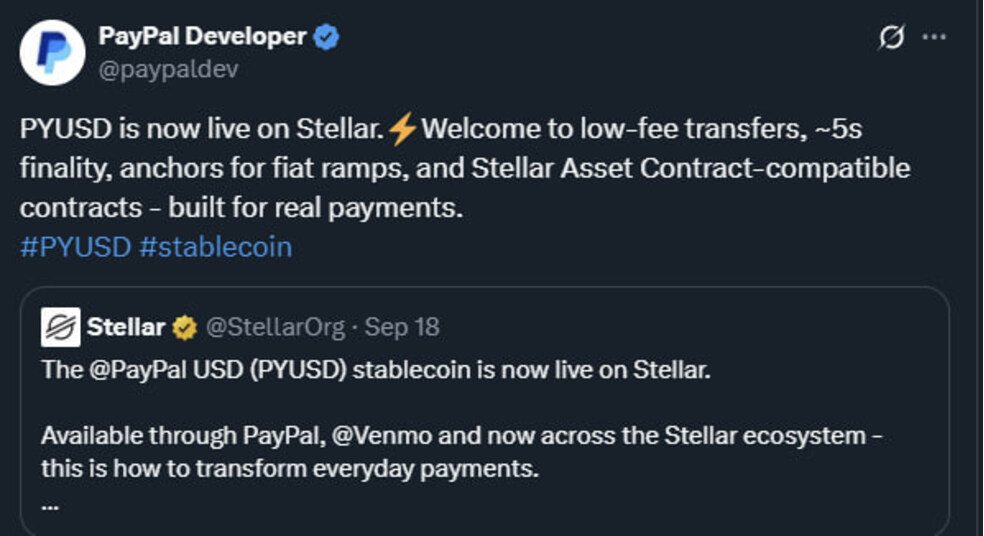Image resolution: width=984 pixels, height=536 pixels.
Task: Select the #stablecoin hashtag
Action: point(216,247)
